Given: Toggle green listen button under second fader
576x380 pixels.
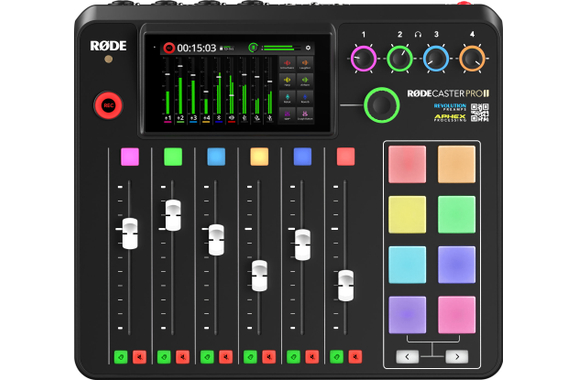Looking at the screenshot, I should 164,357.
